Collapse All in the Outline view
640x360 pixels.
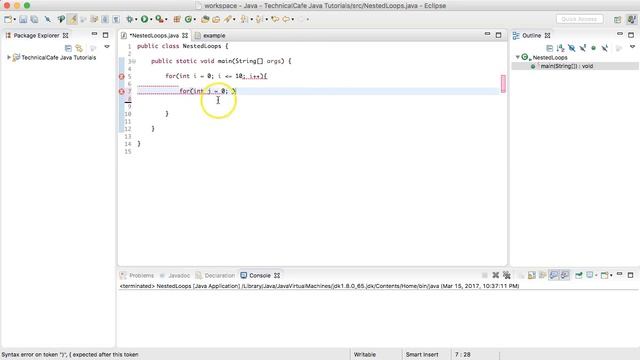[x=549, y=48]
